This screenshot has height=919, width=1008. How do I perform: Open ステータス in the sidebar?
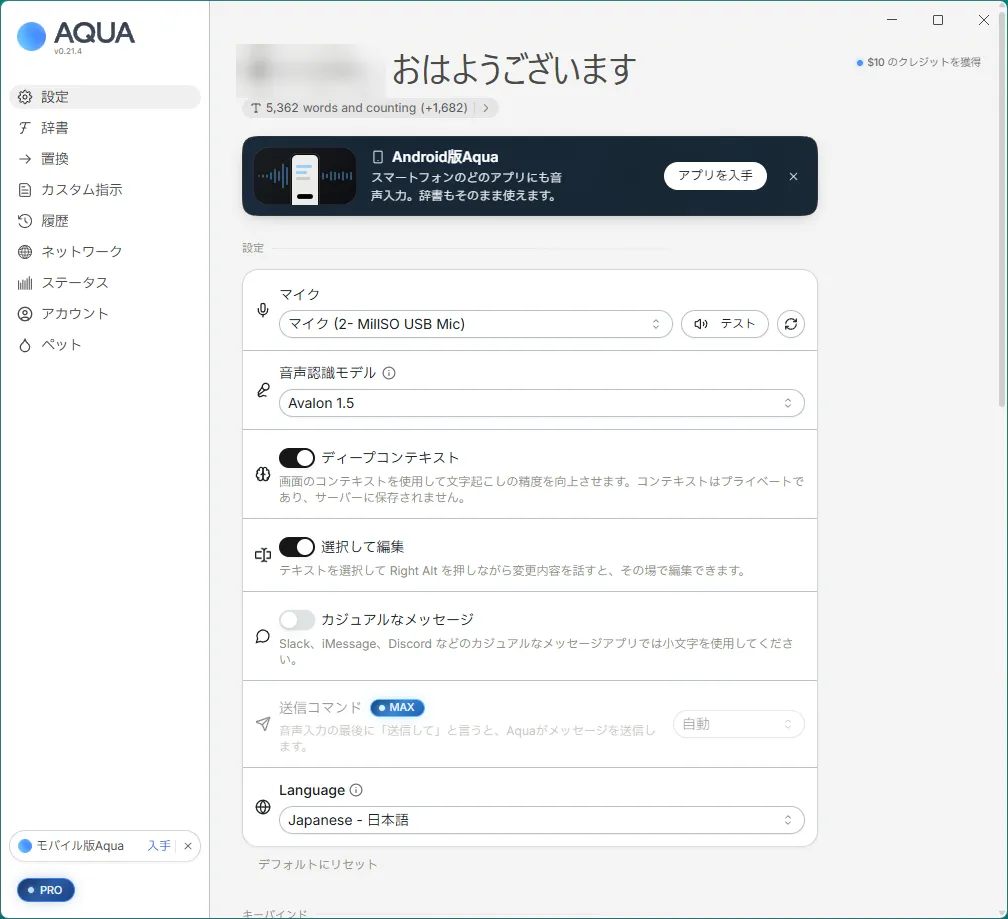click(x=105, y=283)
